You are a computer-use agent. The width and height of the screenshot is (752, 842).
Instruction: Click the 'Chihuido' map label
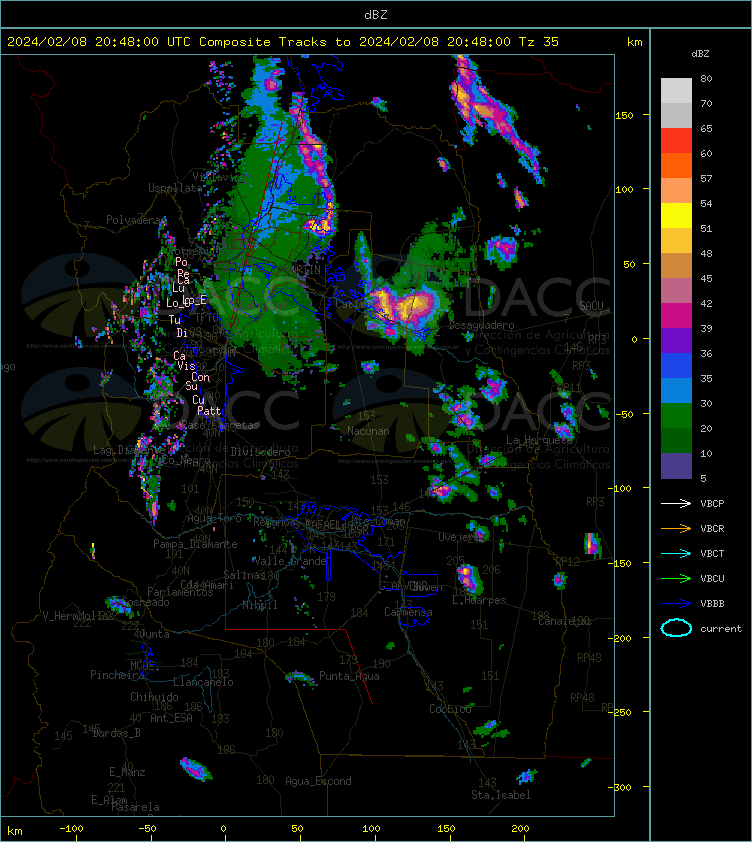(154, 696)
